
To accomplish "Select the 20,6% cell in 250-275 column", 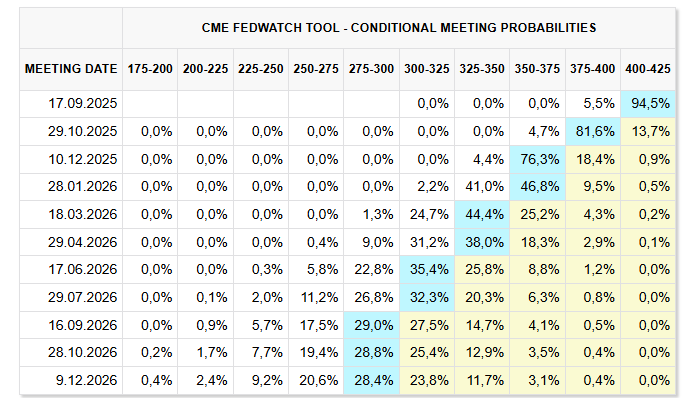I will (x=316, y=381).
